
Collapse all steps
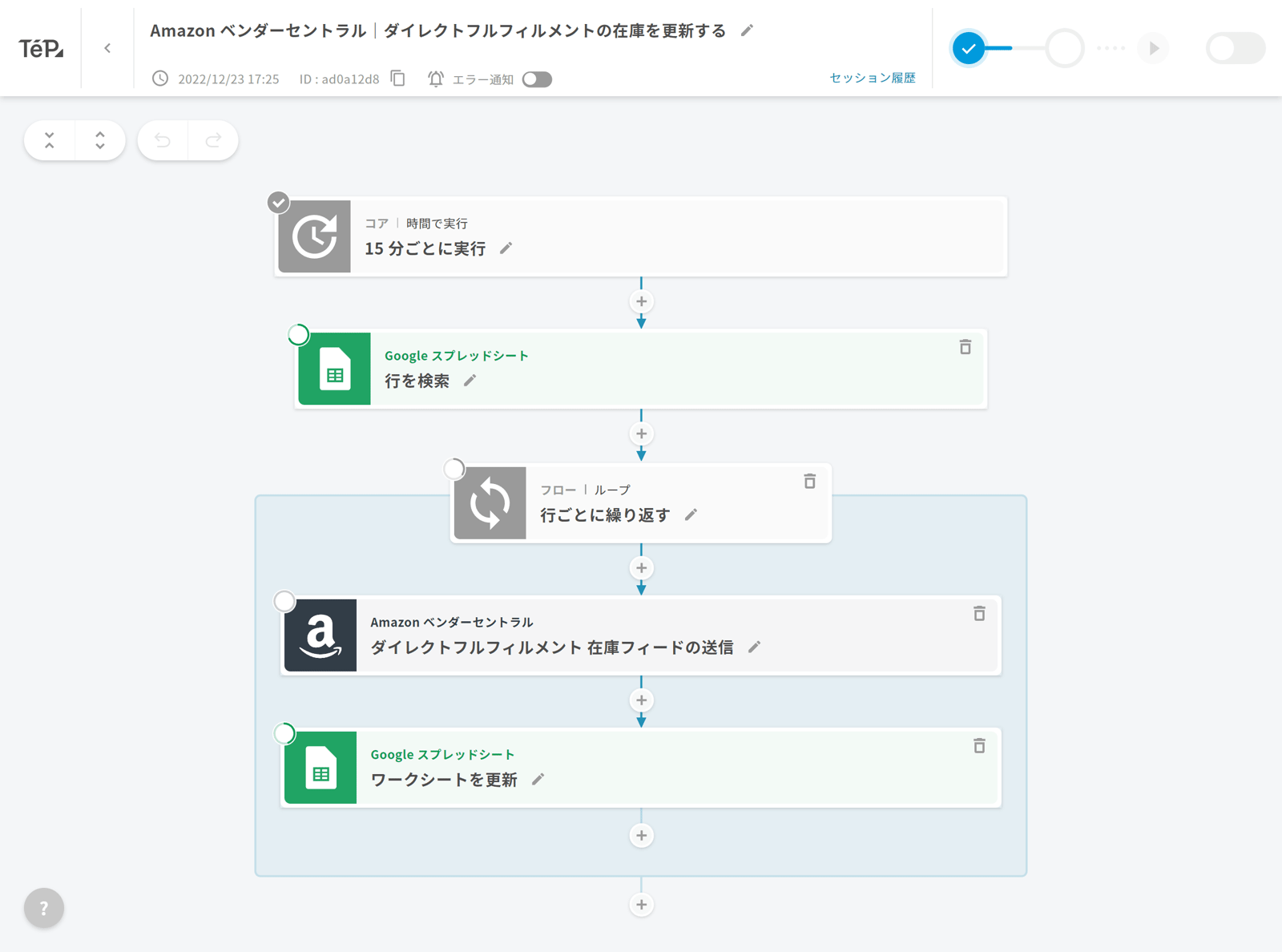tap(50, 140)
